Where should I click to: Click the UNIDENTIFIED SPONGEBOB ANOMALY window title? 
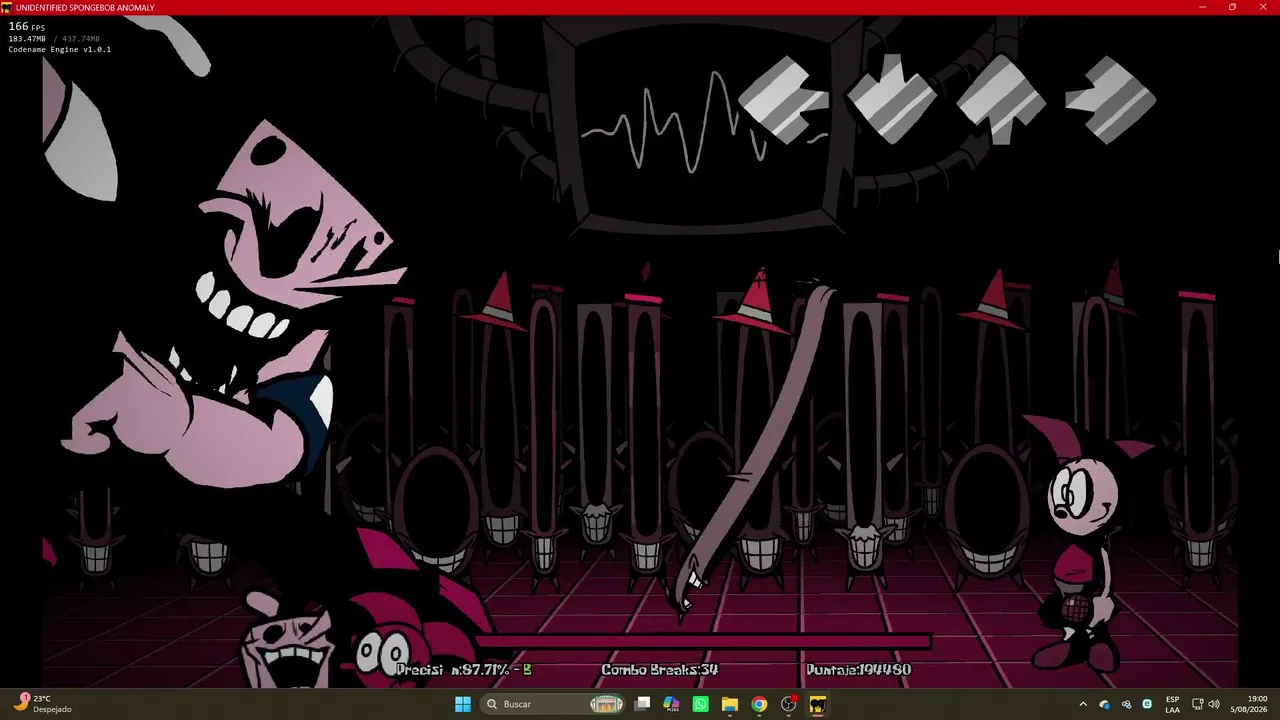coord(85,8)
